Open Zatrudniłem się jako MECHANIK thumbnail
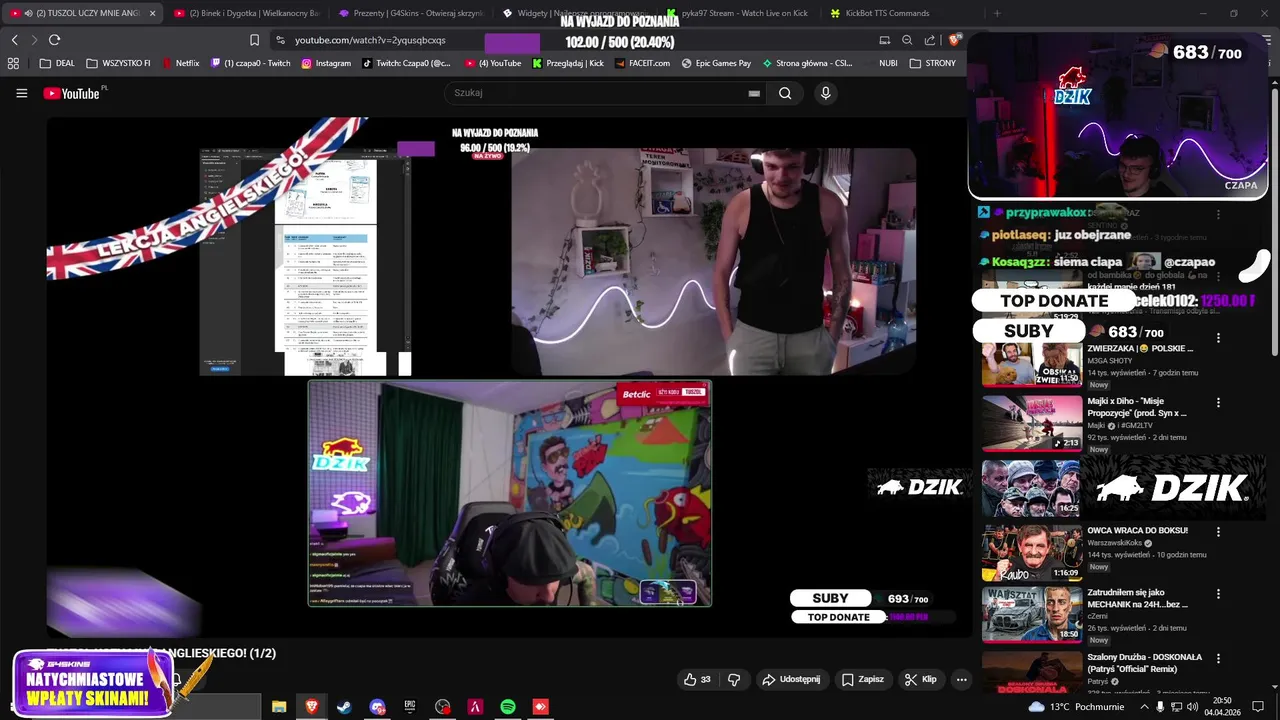The height and width of the screenshot is (720, 1280). (1031, 615)
